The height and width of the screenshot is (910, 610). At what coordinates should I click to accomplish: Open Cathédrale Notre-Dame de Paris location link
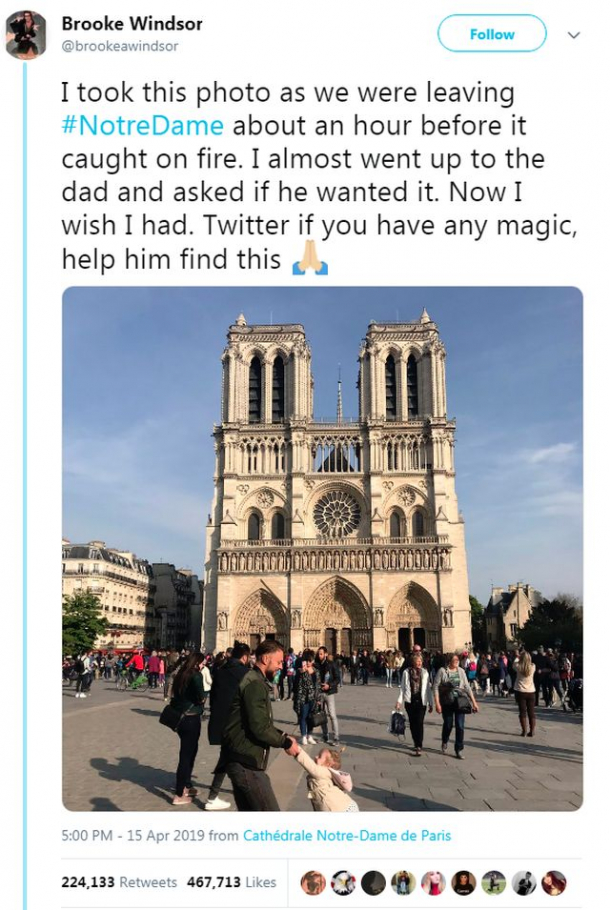pos(346,836)
